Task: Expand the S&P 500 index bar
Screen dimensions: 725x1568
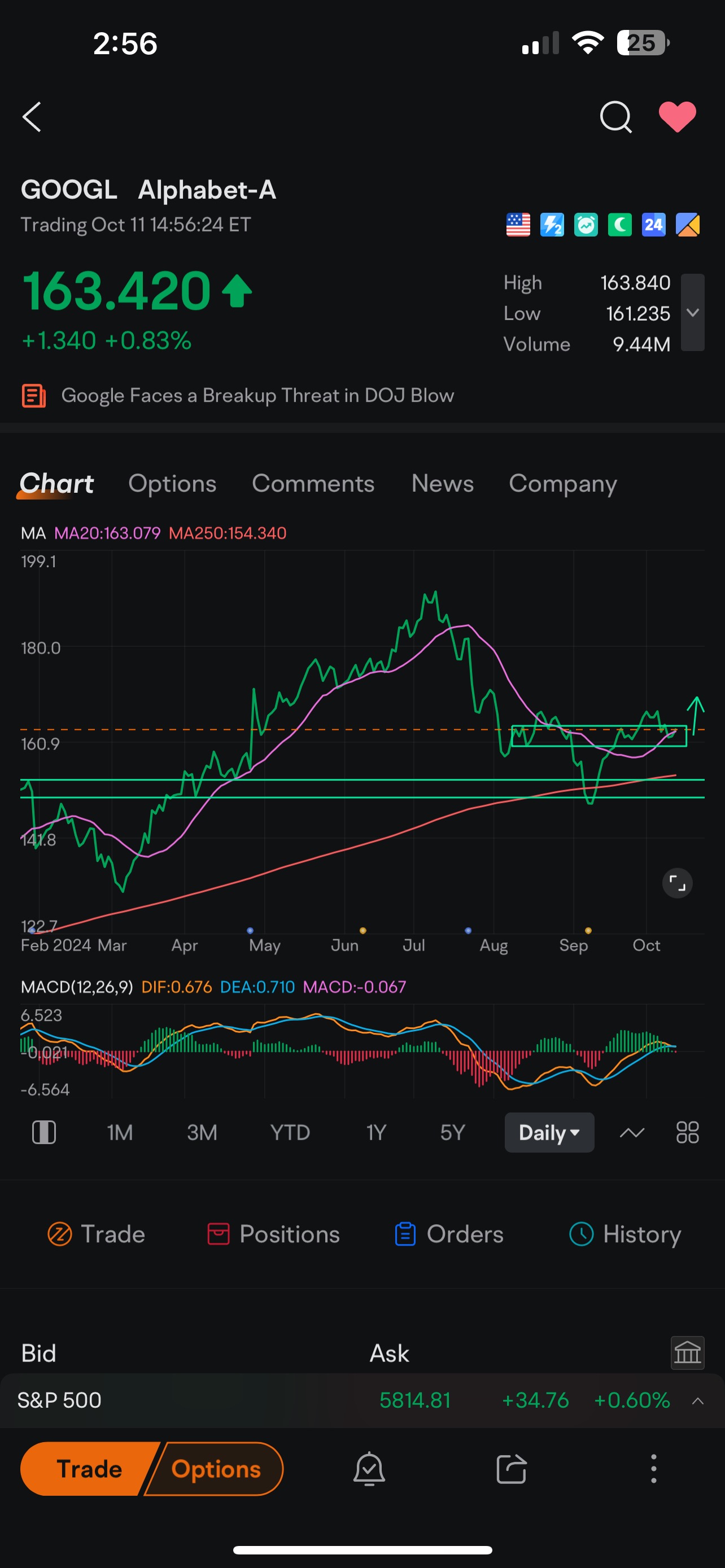Action: coord(698,1400)
